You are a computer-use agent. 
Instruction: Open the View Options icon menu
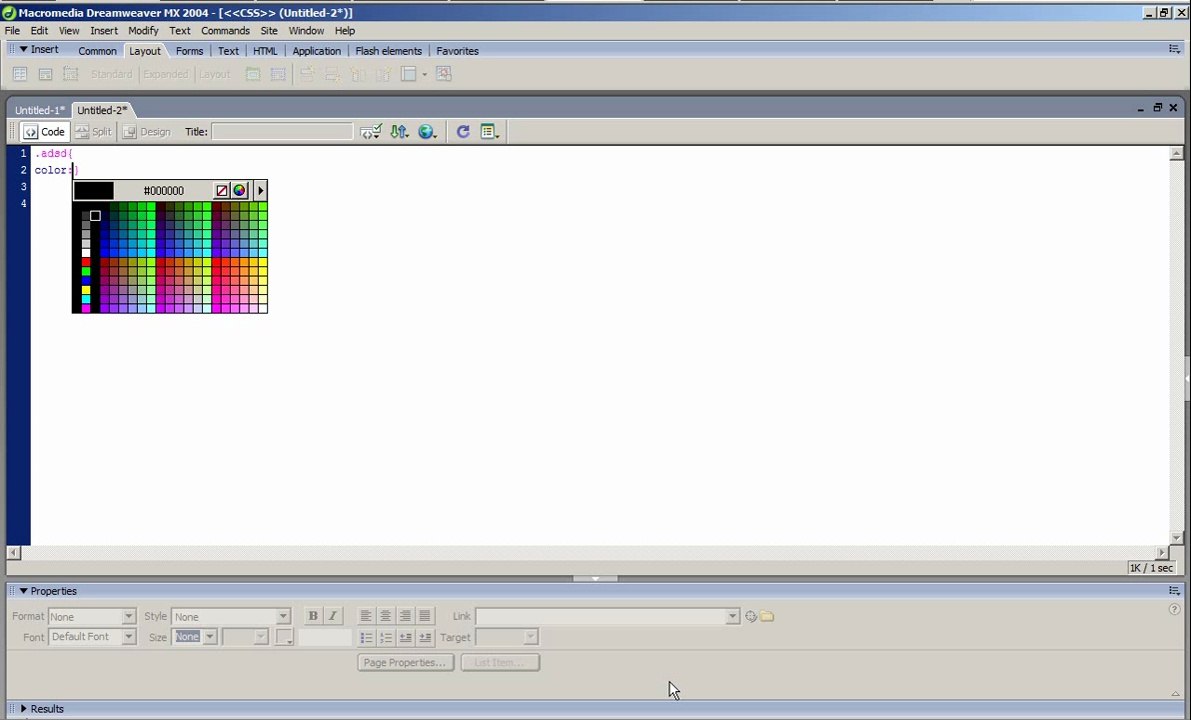(490, 131)
